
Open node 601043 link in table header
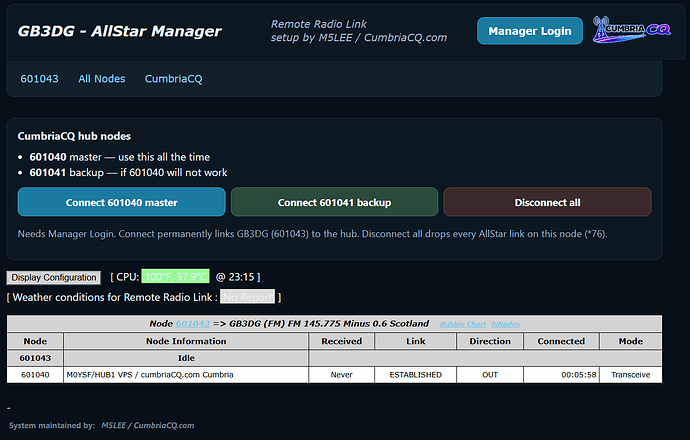click(193, 323)
